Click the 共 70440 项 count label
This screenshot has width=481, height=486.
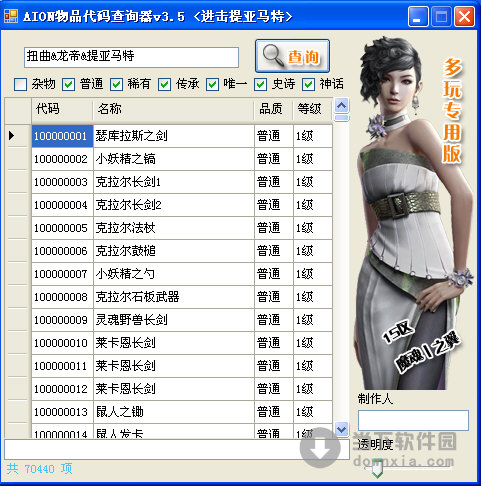pyautogui.click(x=39, y=469)
